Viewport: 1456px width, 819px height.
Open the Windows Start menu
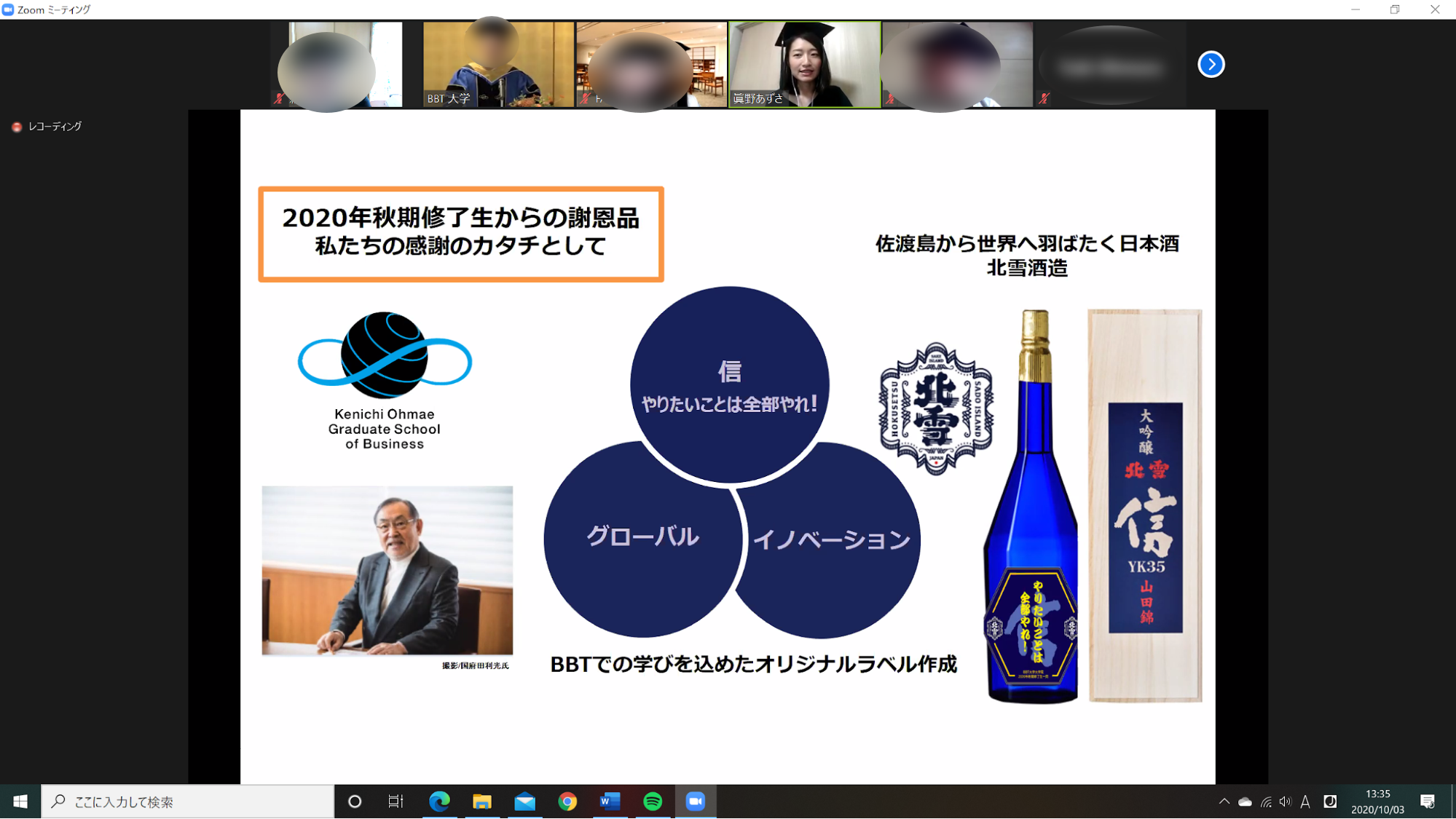click(x=20, y=802)
